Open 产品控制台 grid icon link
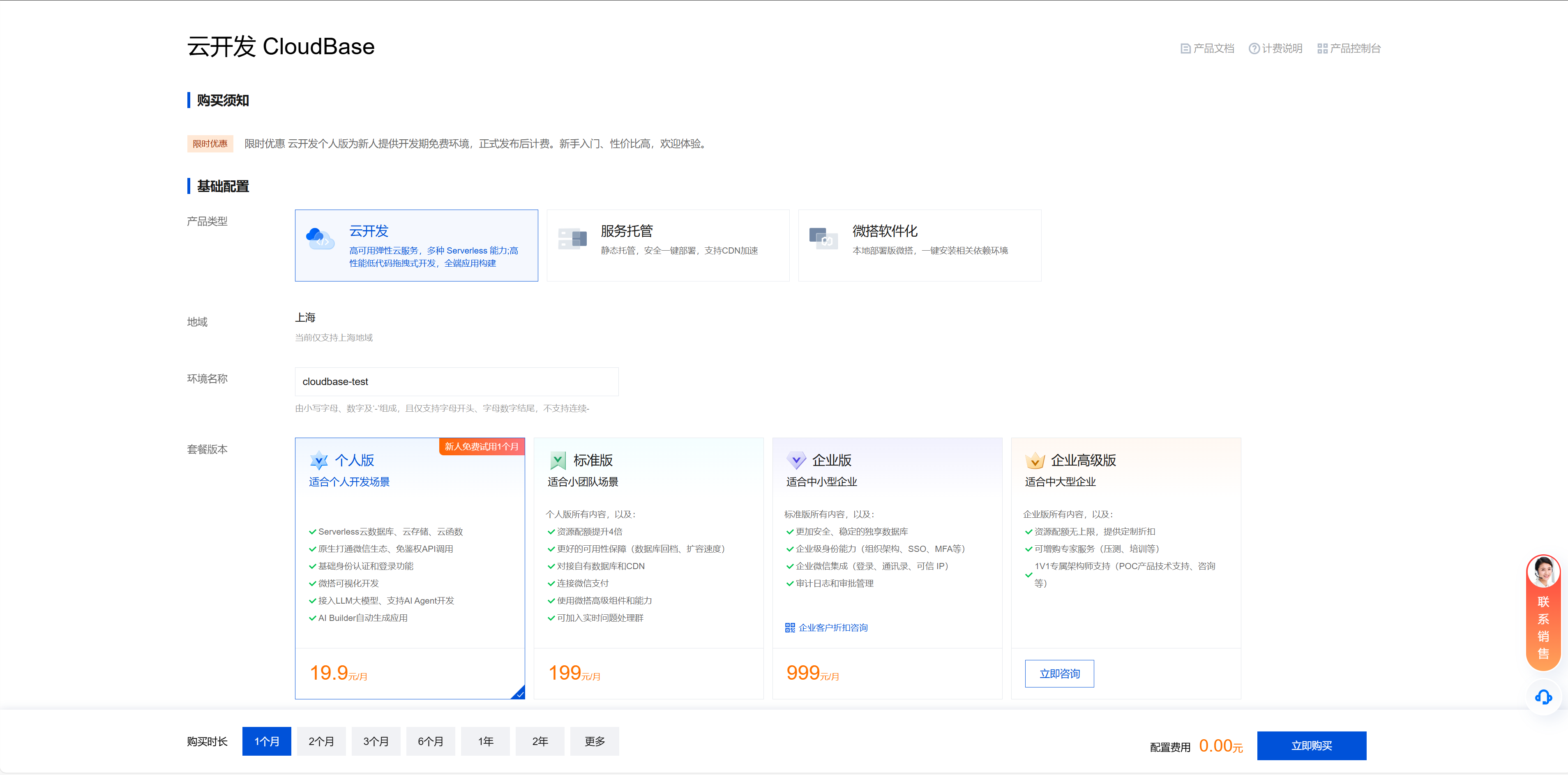 pyautogui.click(x=1322, y=49)
